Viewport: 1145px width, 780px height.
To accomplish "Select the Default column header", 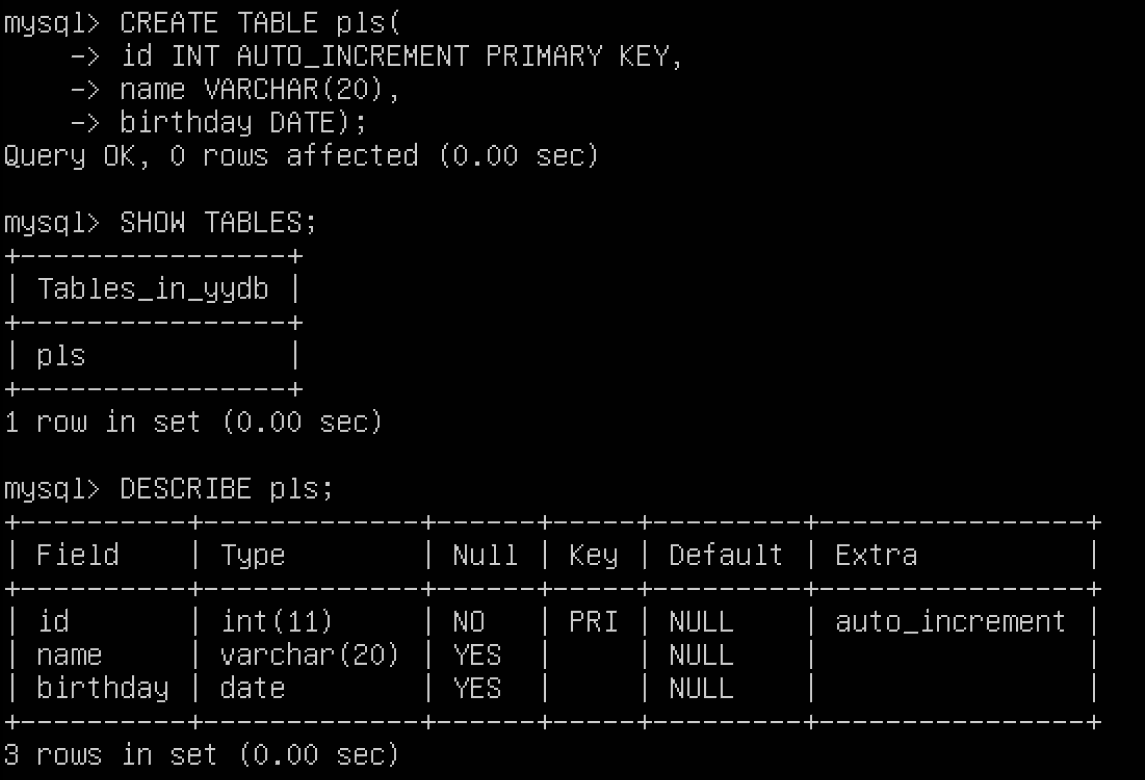I will coord(726,555).
